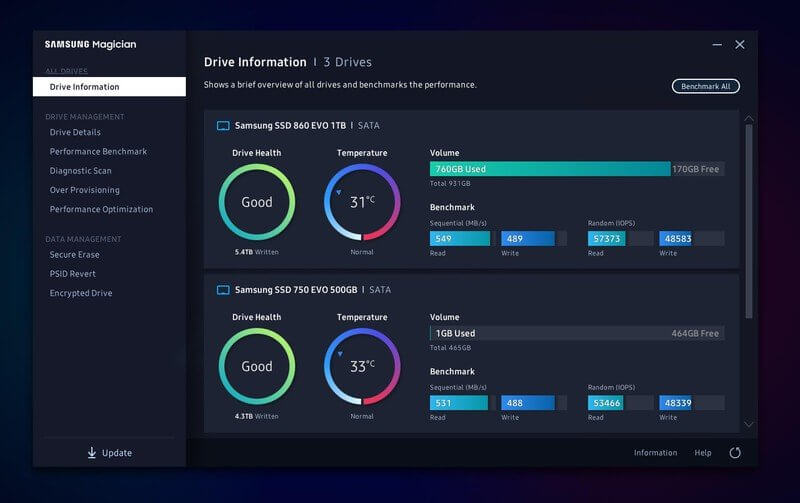
Task: Click the 1GB Used volume bar
Action: tap(577, 333)
